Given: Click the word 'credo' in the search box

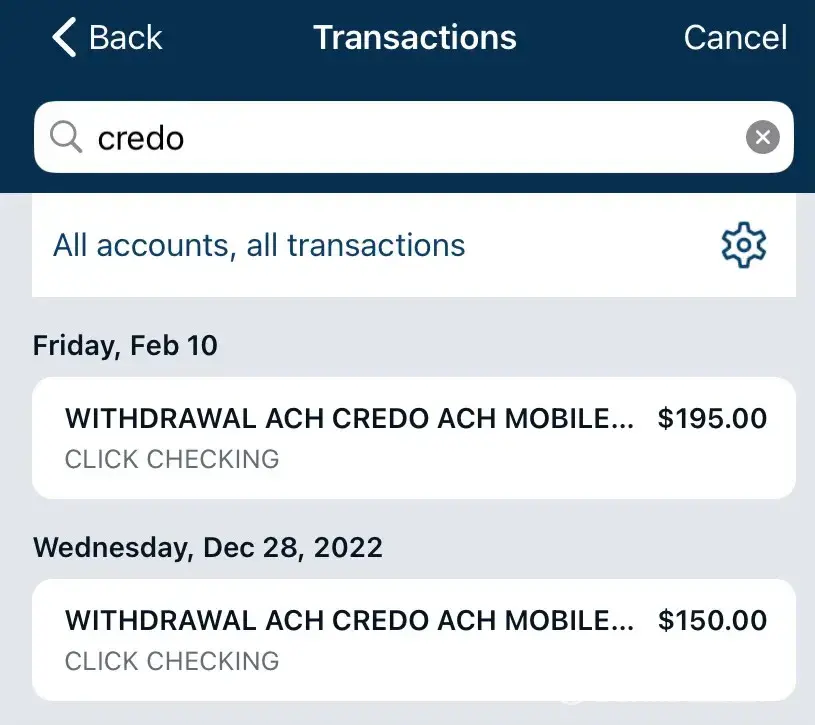Looking at the screenshot, I should click(x=141, y=138).
